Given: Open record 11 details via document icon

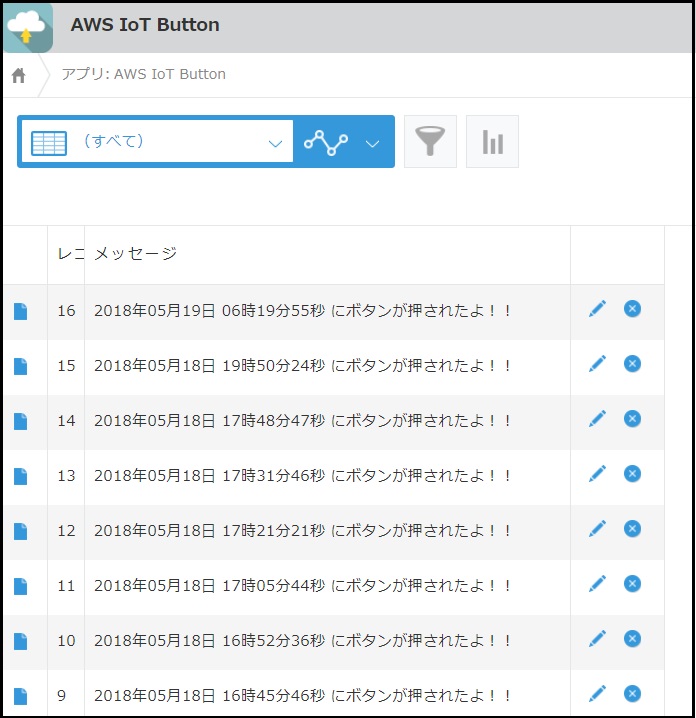Looking at the screenshot, I should [21, 586].
